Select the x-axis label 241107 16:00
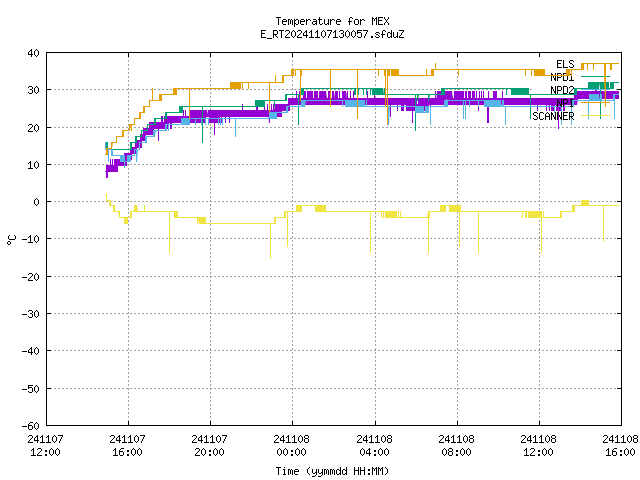This screenshot has height=480, width=640. [127, 446]
